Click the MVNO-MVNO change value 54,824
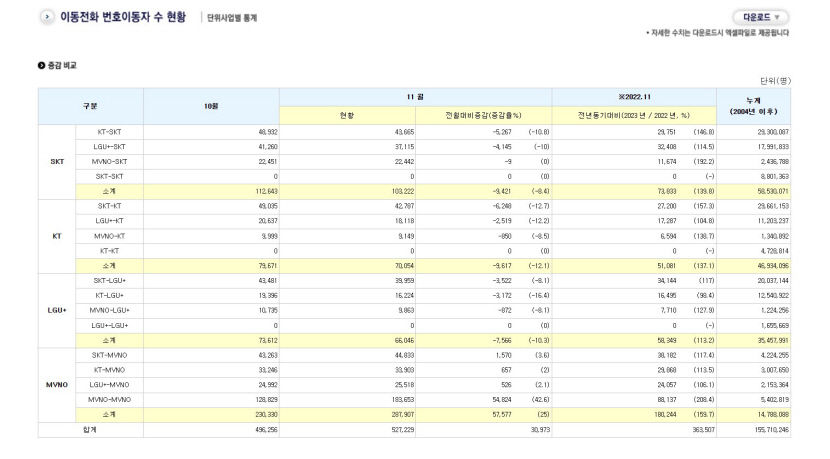The image size is (830, 459). 502,400
